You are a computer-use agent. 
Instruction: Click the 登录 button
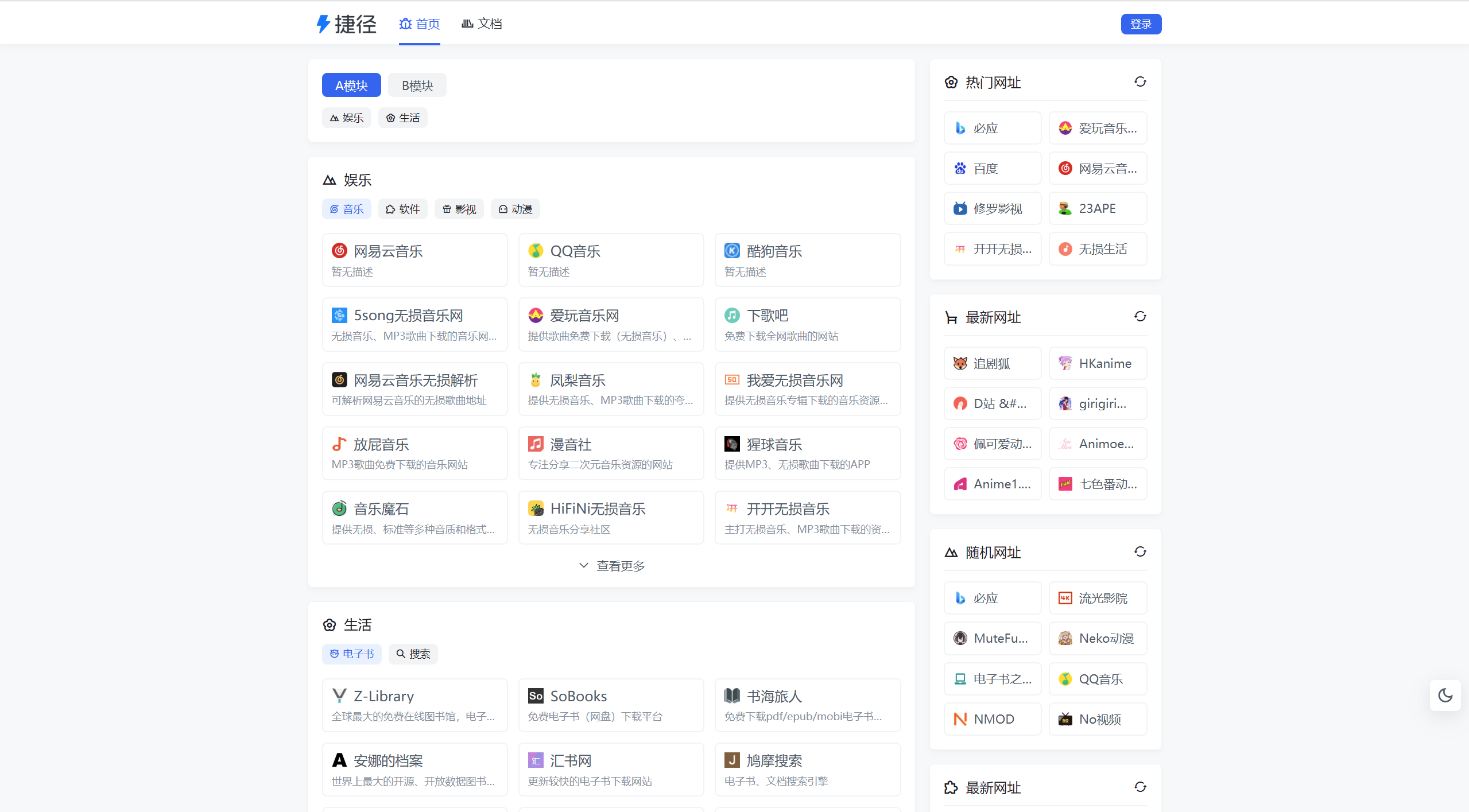click(1141, 24)
